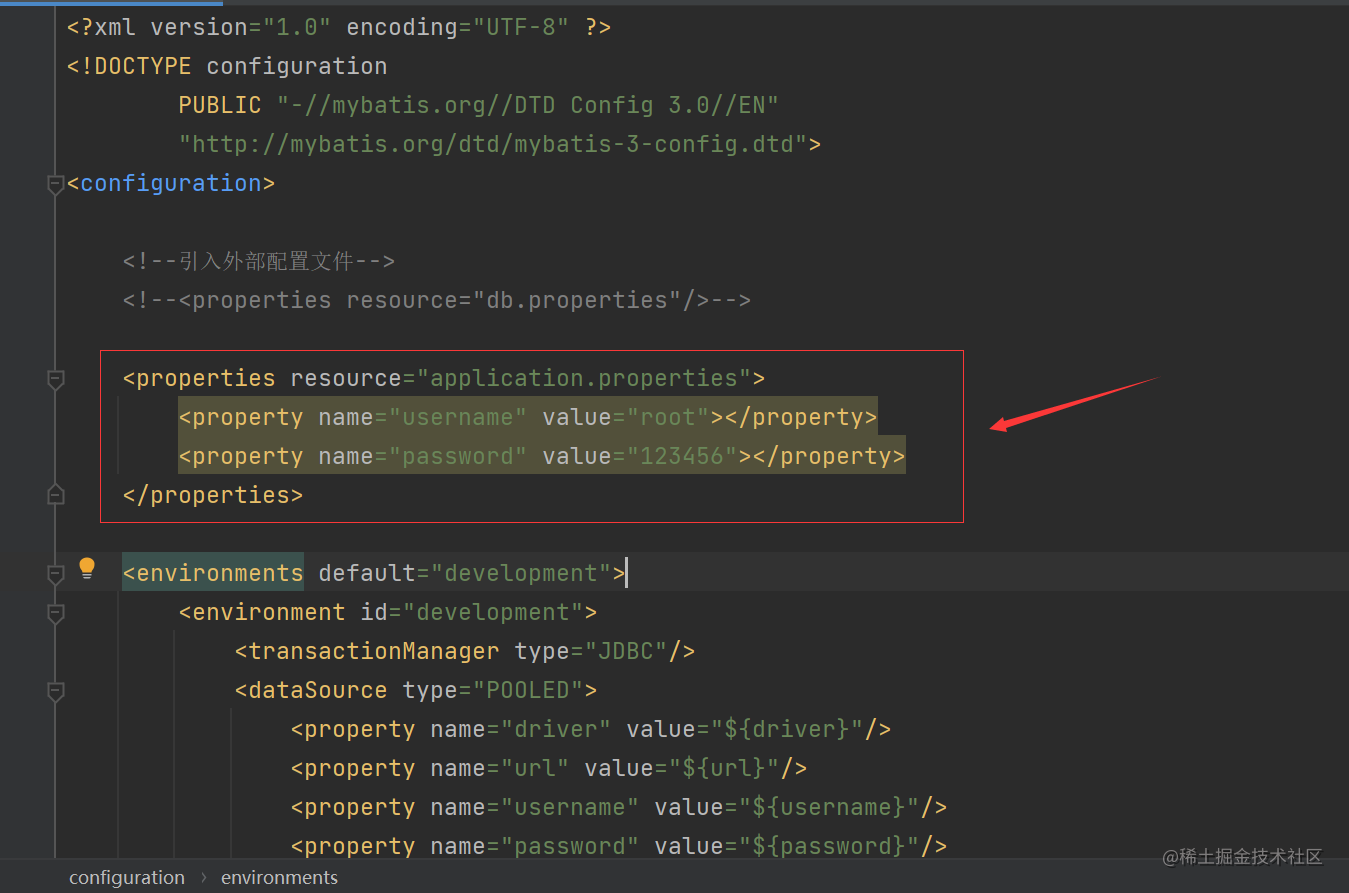The width and height of the screenshot is (1349, 893).
Task: Click the value "123456" in password property
Action: tap(682, 456)
